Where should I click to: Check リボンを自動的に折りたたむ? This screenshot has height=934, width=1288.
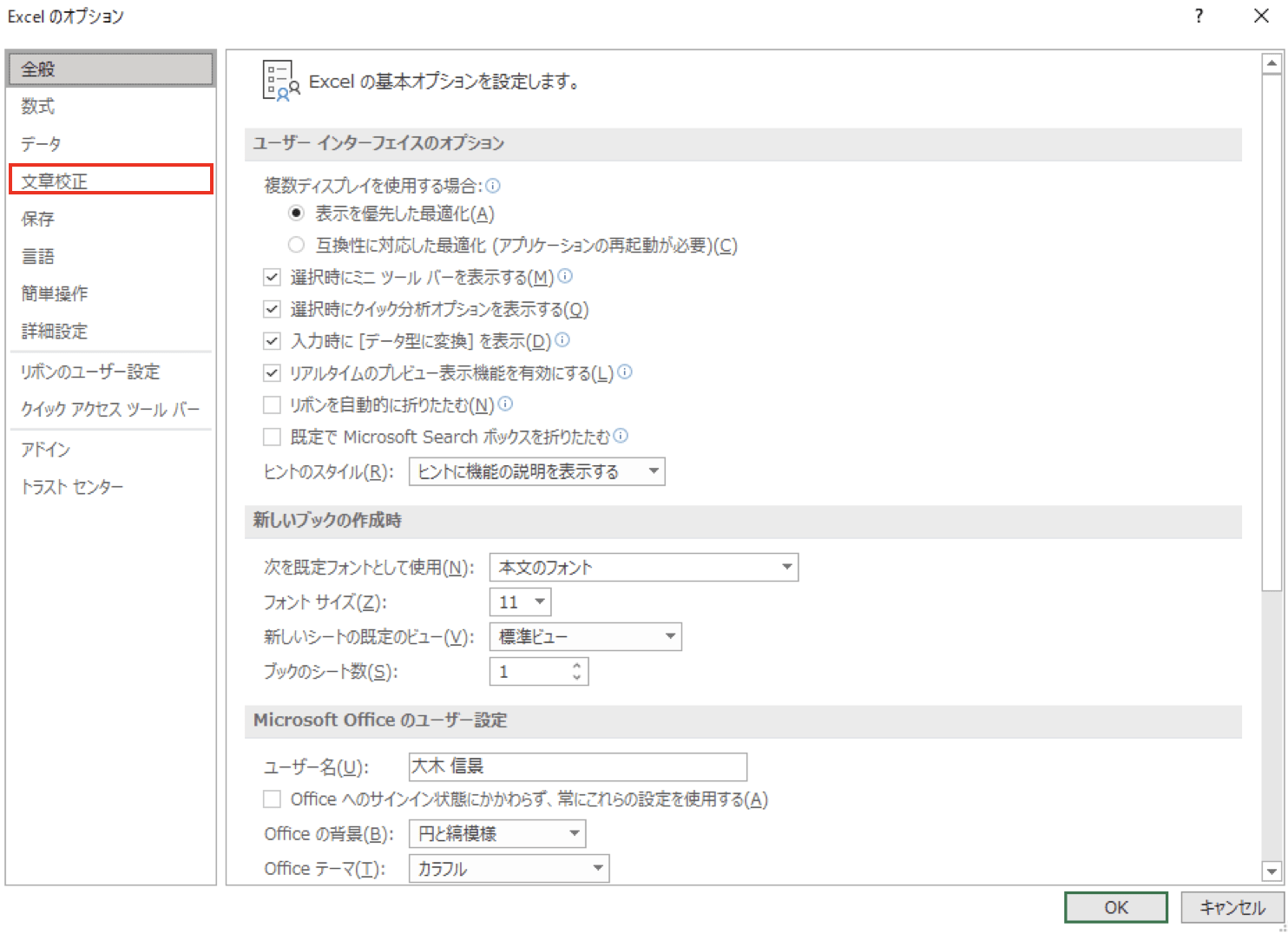(272, 405)
